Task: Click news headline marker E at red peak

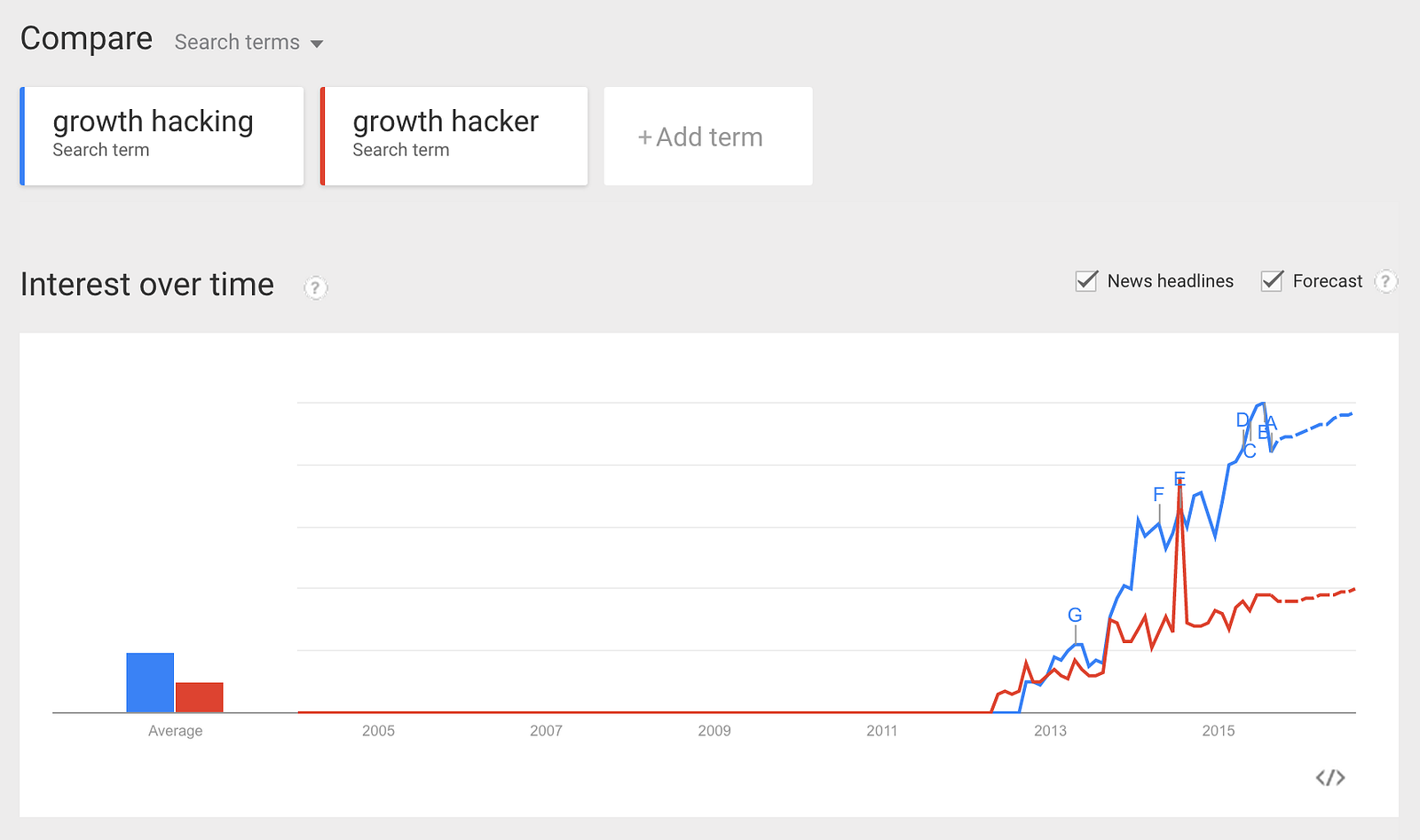Action: (x=1179, y=479)
